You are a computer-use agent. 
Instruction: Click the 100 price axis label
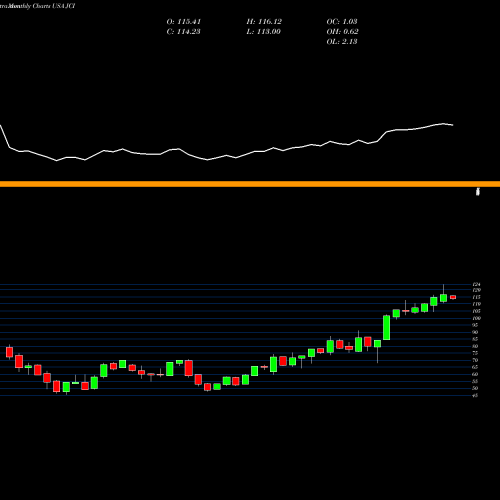point(477,318)
